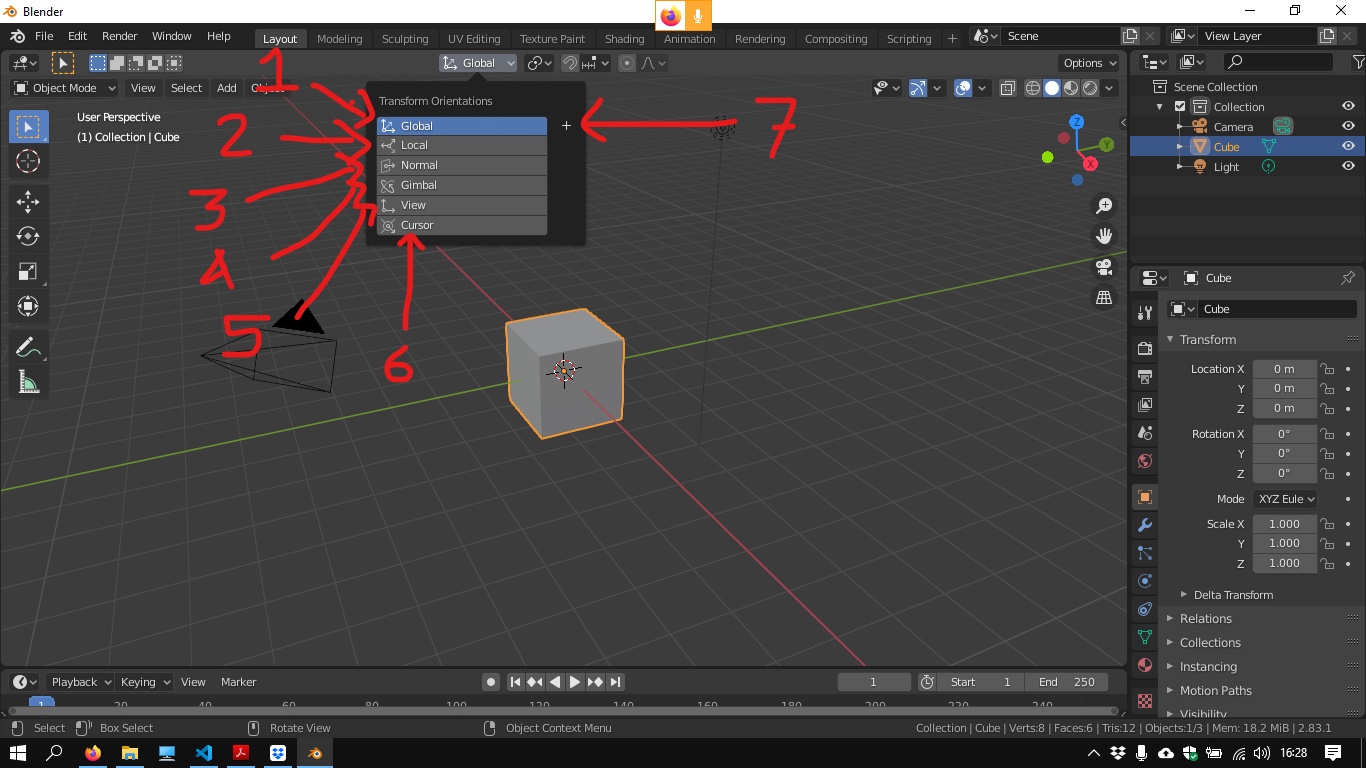Screen dimensions: 1366x768
Task: Hide the Camera in the outliner
Action: (x=1349, y=126)
